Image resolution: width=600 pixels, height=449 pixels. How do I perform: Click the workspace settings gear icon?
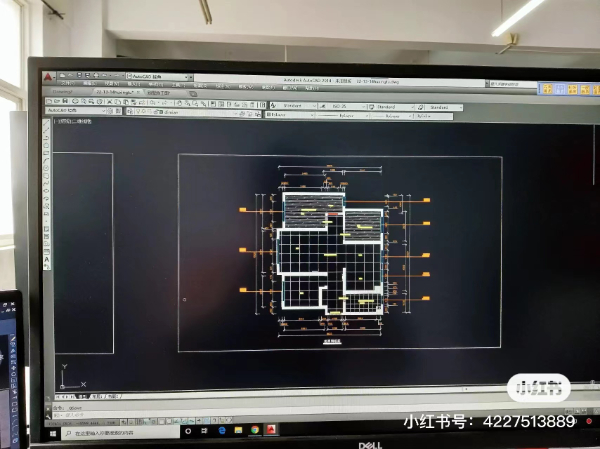pyautogui.click(x=109, y=111)
